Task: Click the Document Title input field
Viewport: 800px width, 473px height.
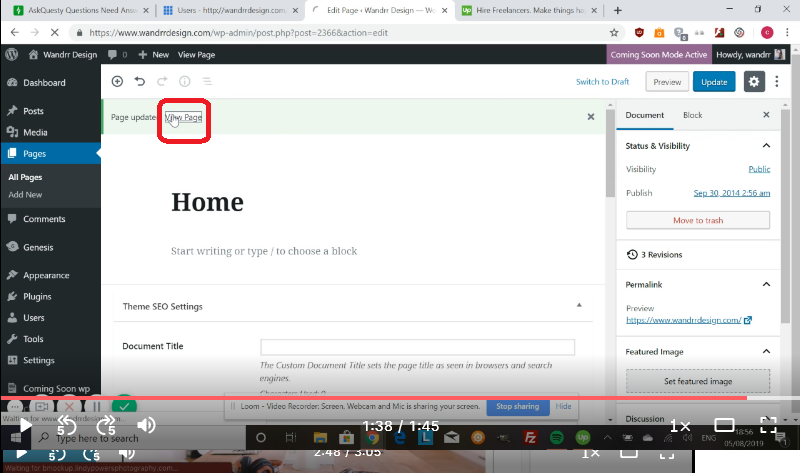Action: (417, 347)
